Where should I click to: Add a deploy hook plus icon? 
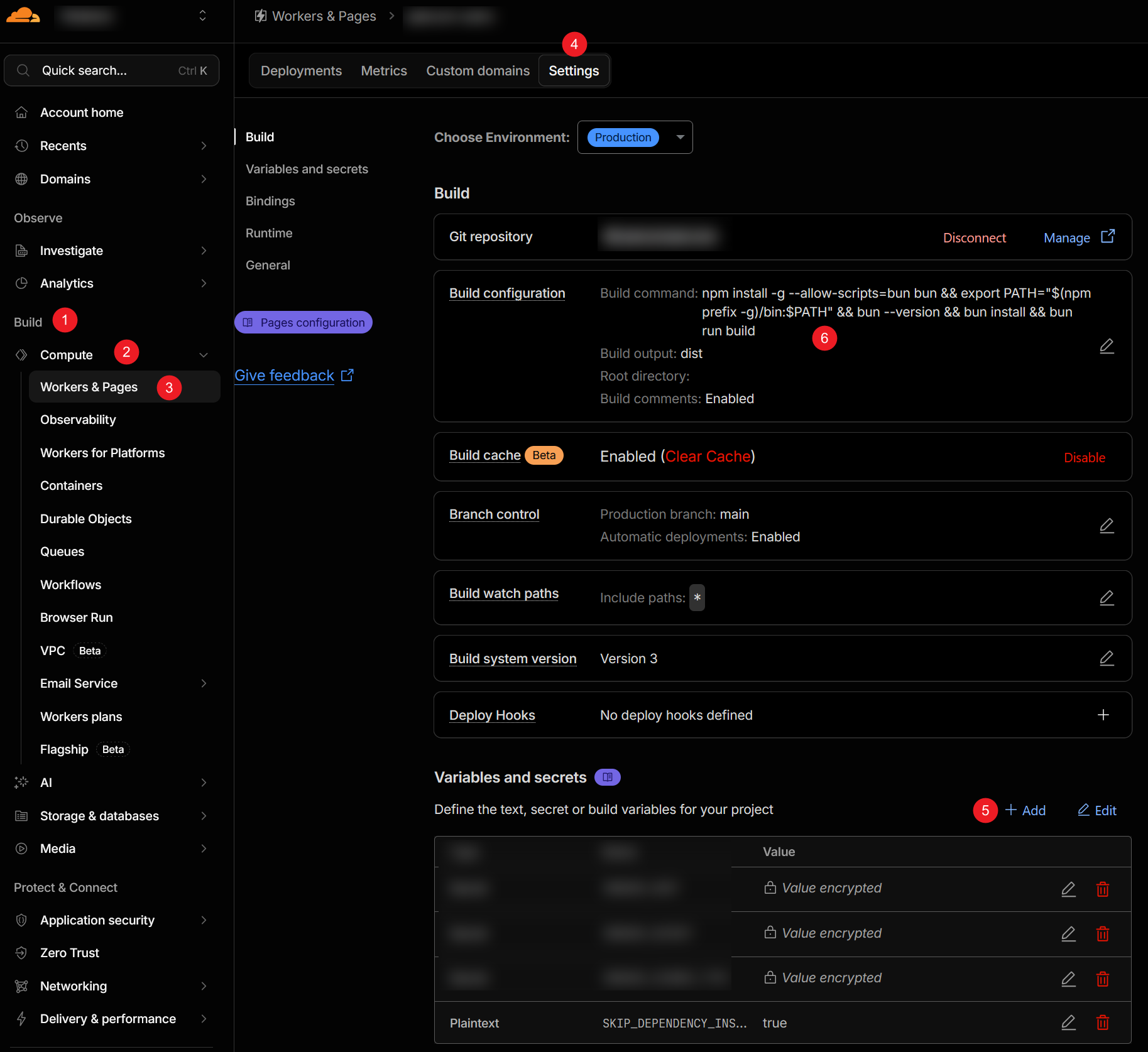(x=1103, y=715)
